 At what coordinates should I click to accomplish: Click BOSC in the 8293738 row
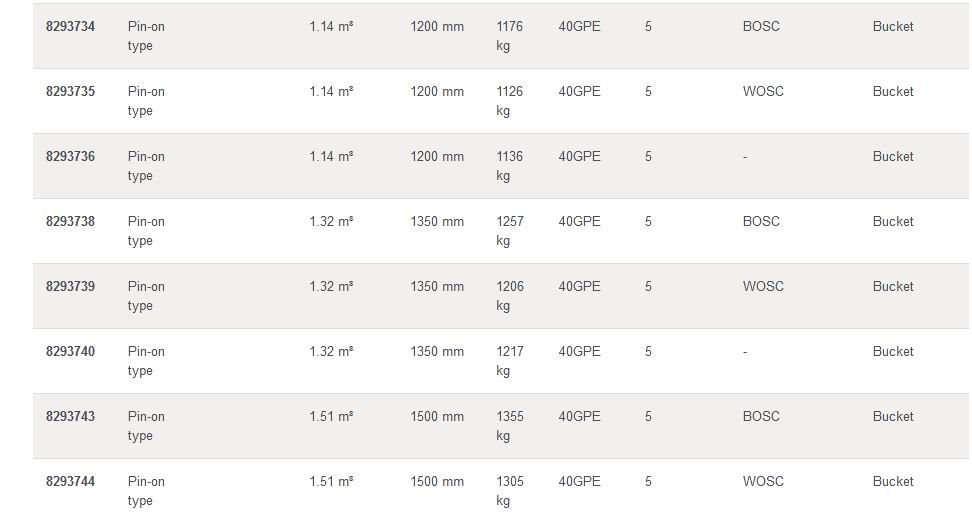(761, 222)
